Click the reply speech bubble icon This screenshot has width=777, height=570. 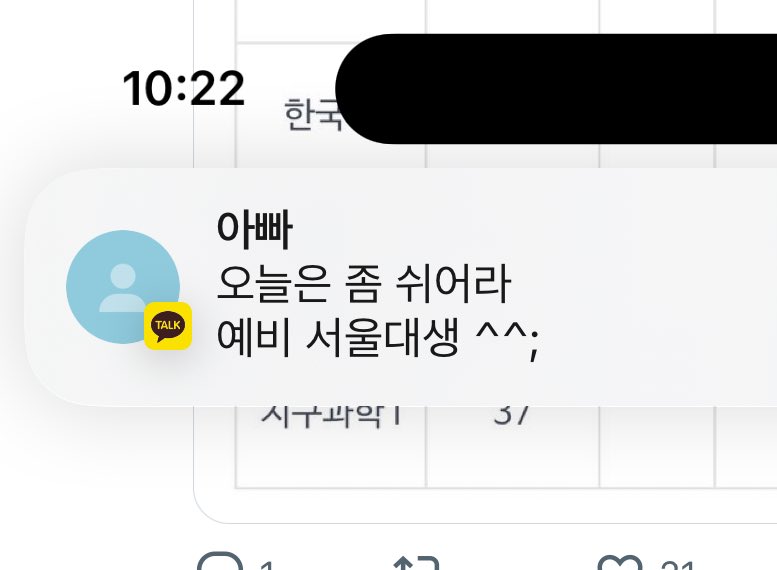pos(220,562)
